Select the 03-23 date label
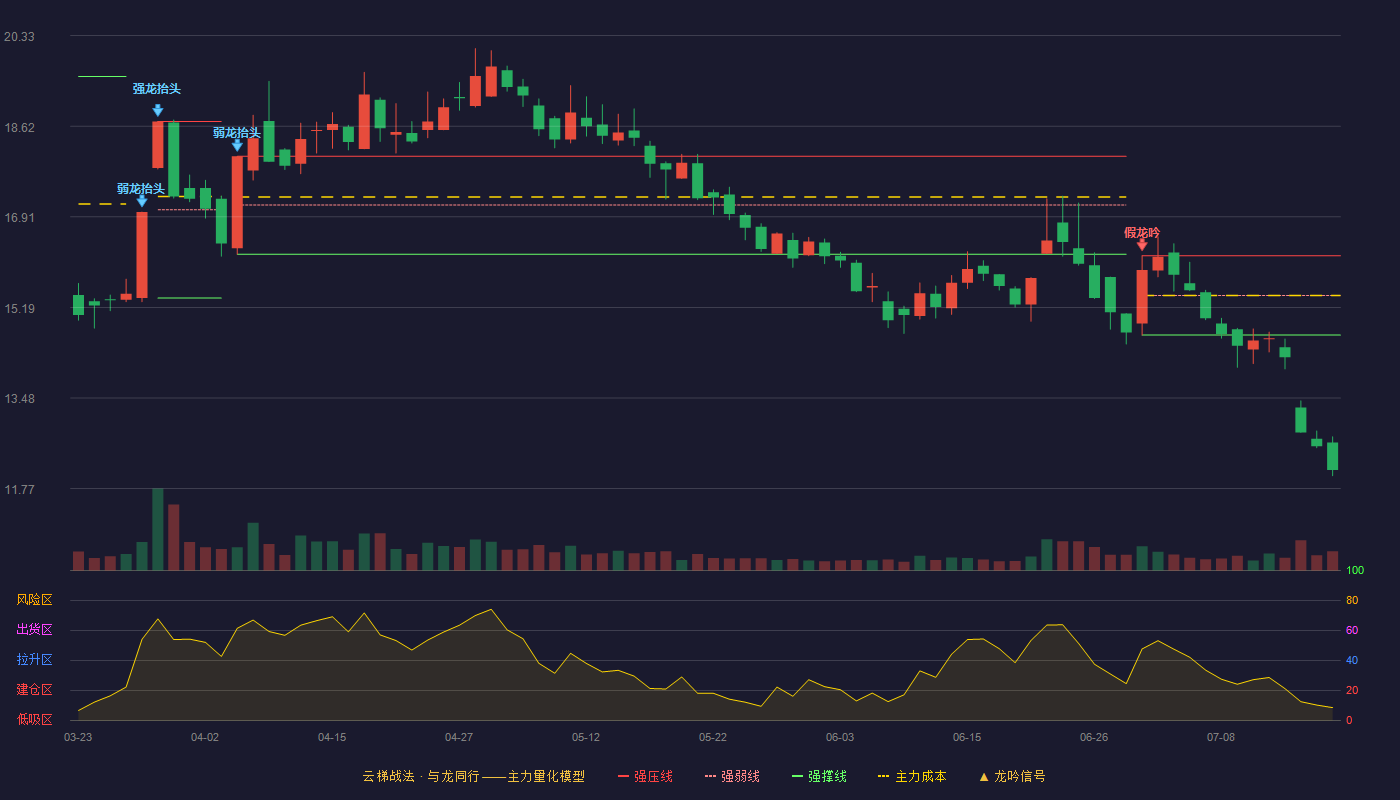The height and width of the screenshot is (800, 1400). point(78,737)
